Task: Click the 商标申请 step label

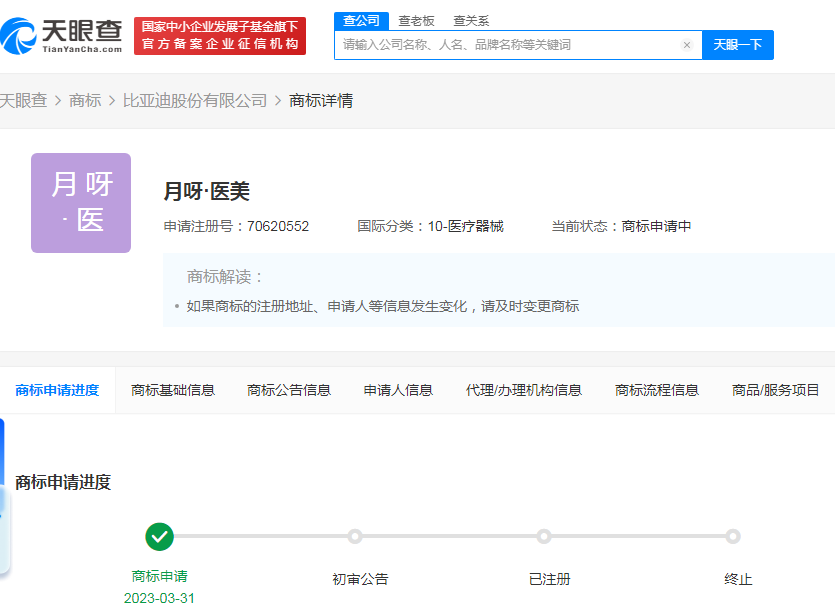Action: (x=159, y=576)
